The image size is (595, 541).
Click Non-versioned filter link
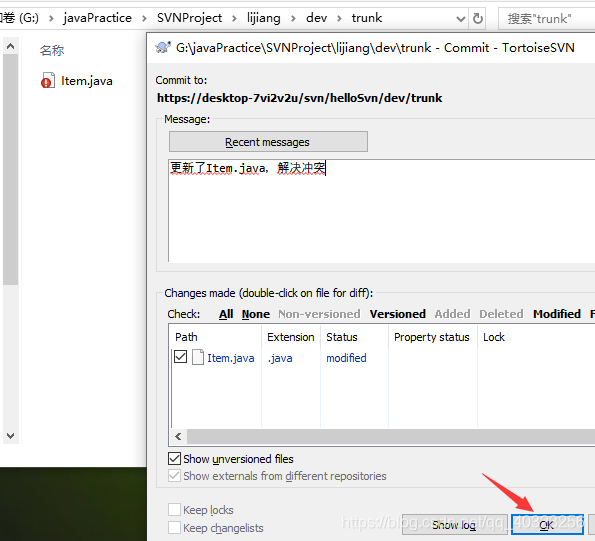(319, 314)
